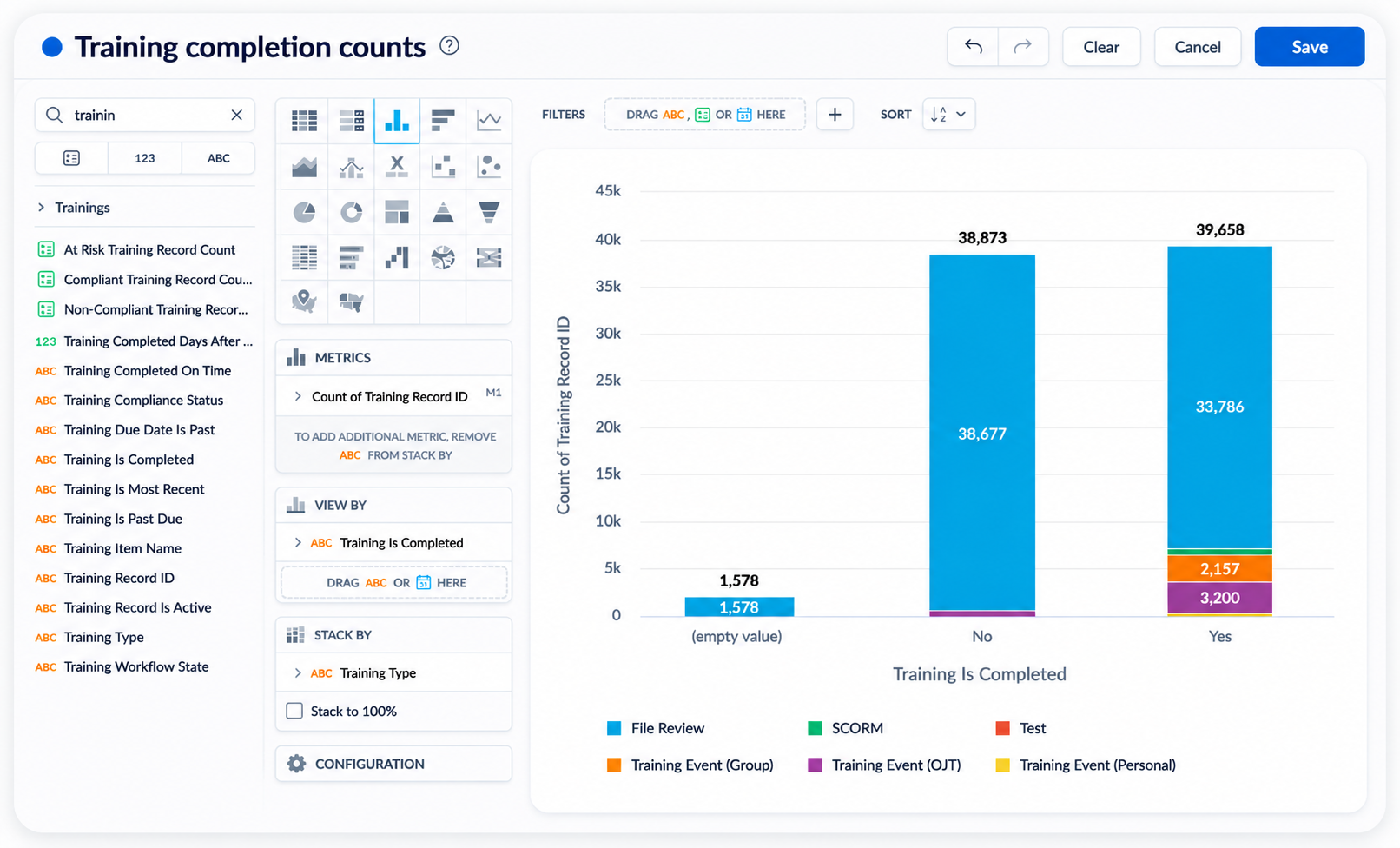Screen dimensions: 1400x848
Task: Select the Dependency wheel icon
Action: pos(443,257)
